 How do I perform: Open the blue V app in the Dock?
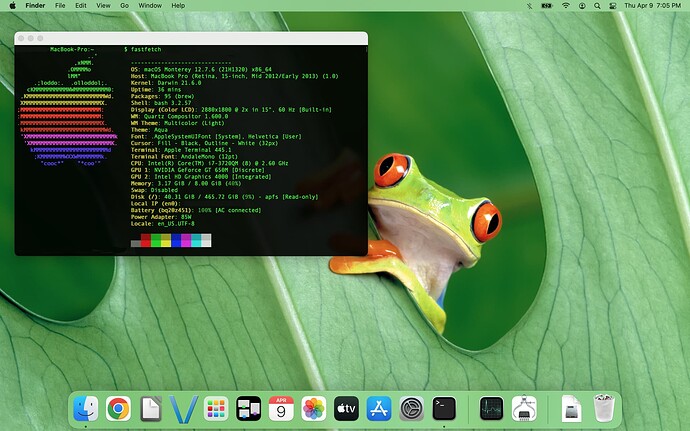pos(184,409)
